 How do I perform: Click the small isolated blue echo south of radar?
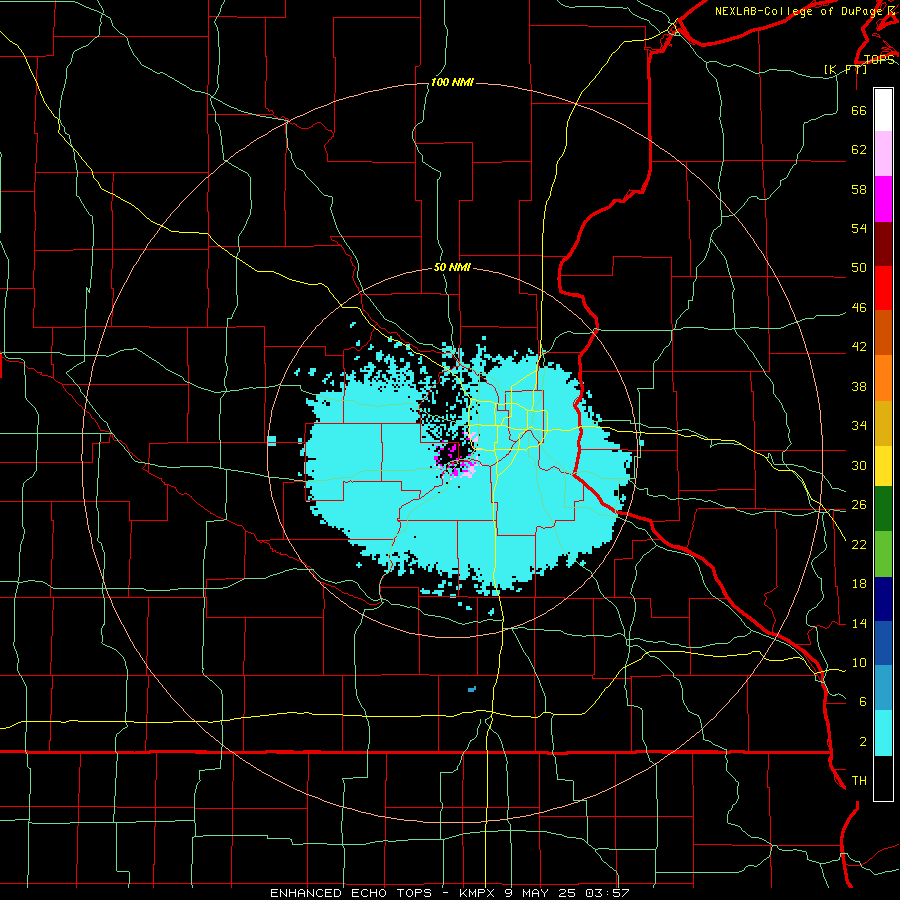472,689
